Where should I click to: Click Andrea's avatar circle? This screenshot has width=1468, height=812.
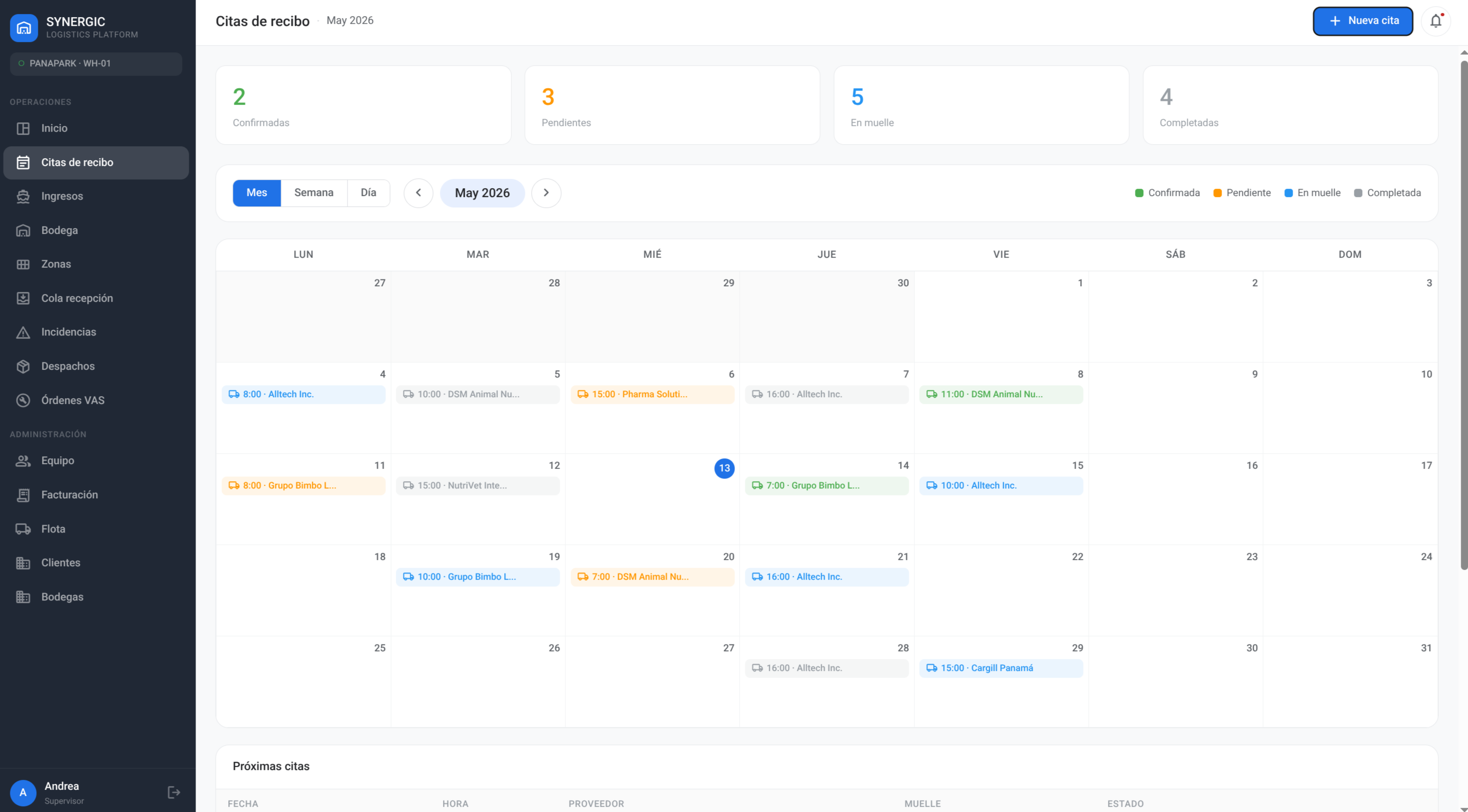(23, 793)
